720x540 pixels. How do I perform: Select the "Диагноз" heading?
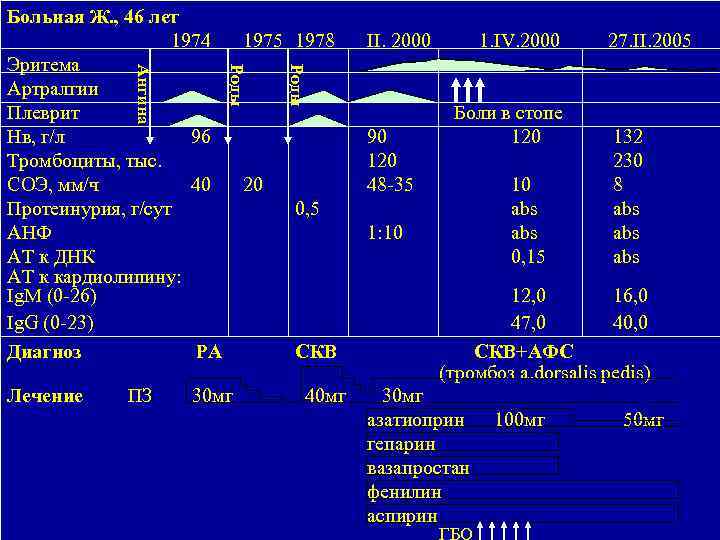click(44, 352)
